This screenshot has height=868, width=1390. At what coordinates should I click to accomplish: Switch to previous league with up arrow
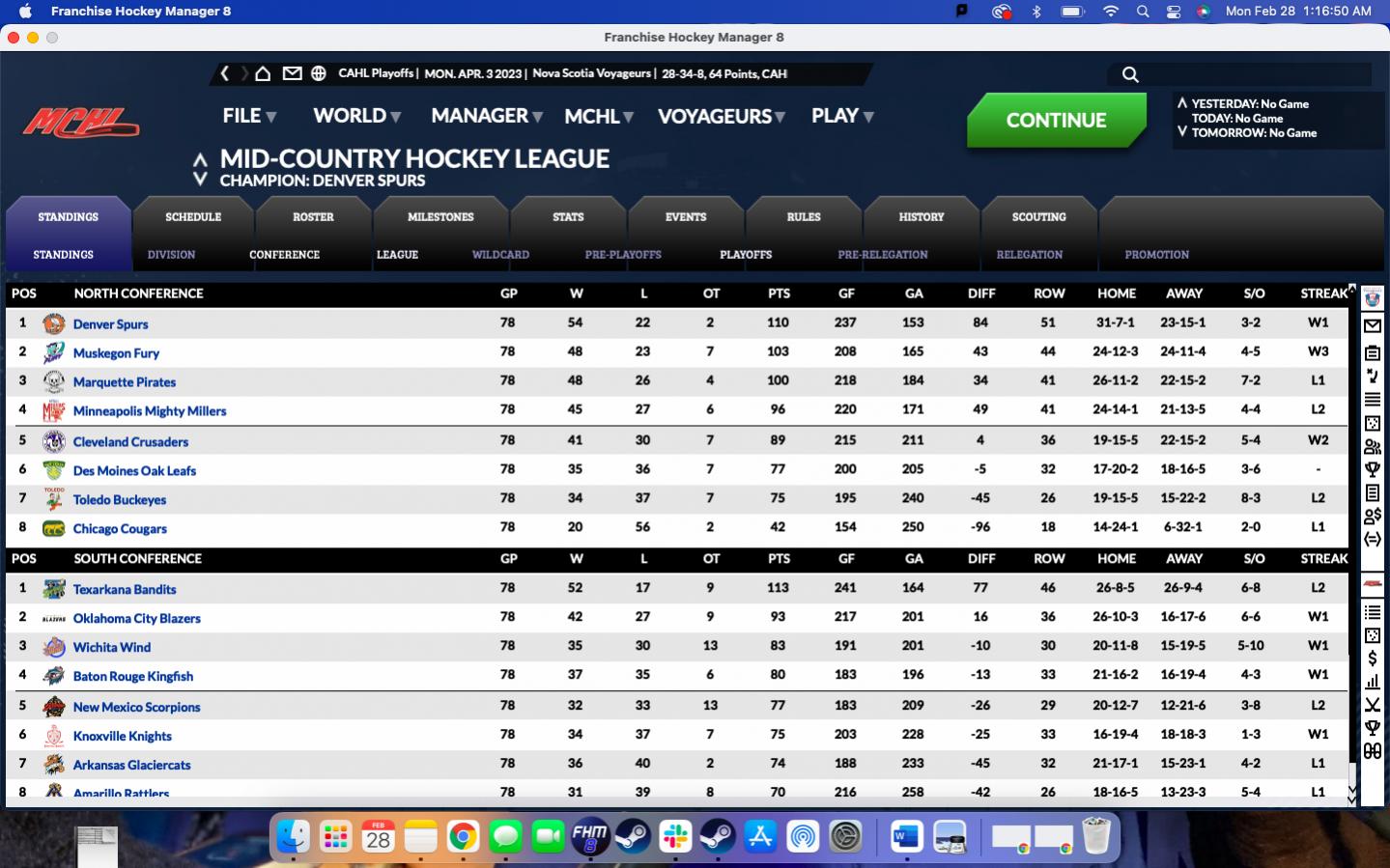pos(200,158)
